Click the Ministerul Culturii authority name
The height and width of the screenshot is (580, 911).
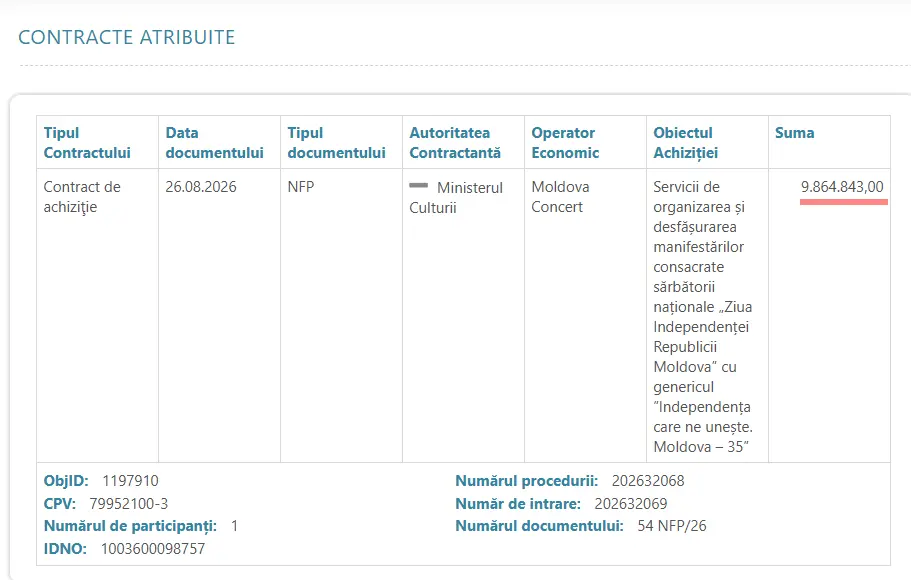456,198
